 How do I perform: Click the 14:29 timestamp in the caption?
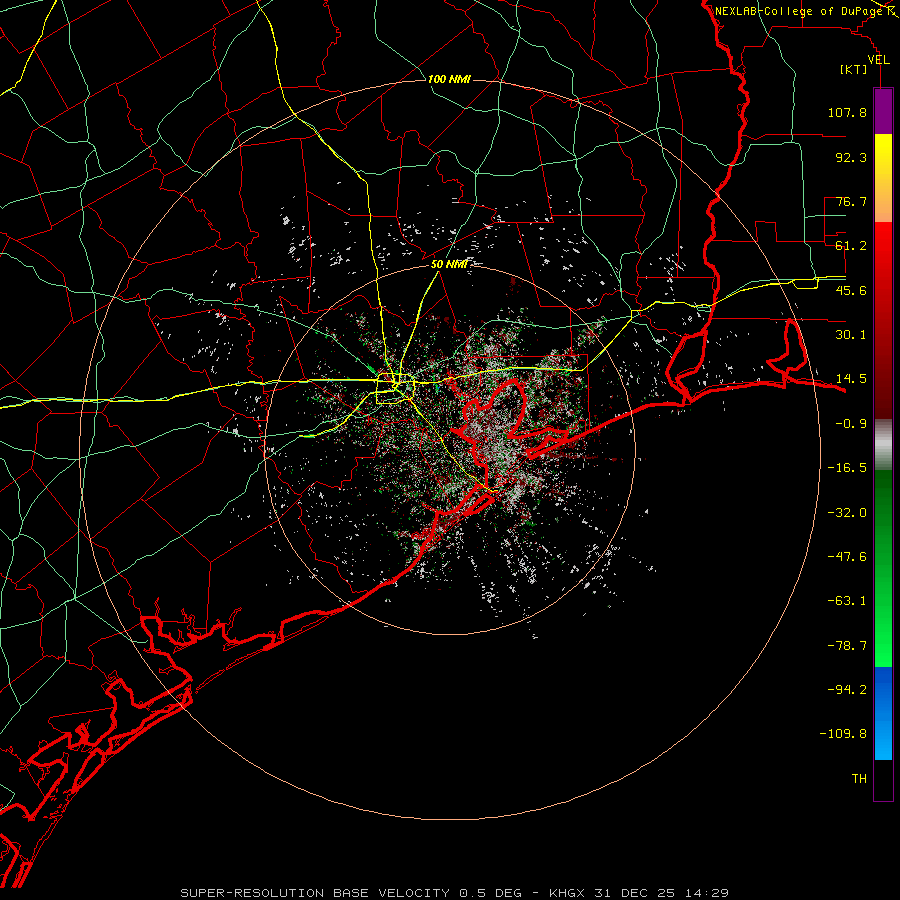[x=706, y=893]
